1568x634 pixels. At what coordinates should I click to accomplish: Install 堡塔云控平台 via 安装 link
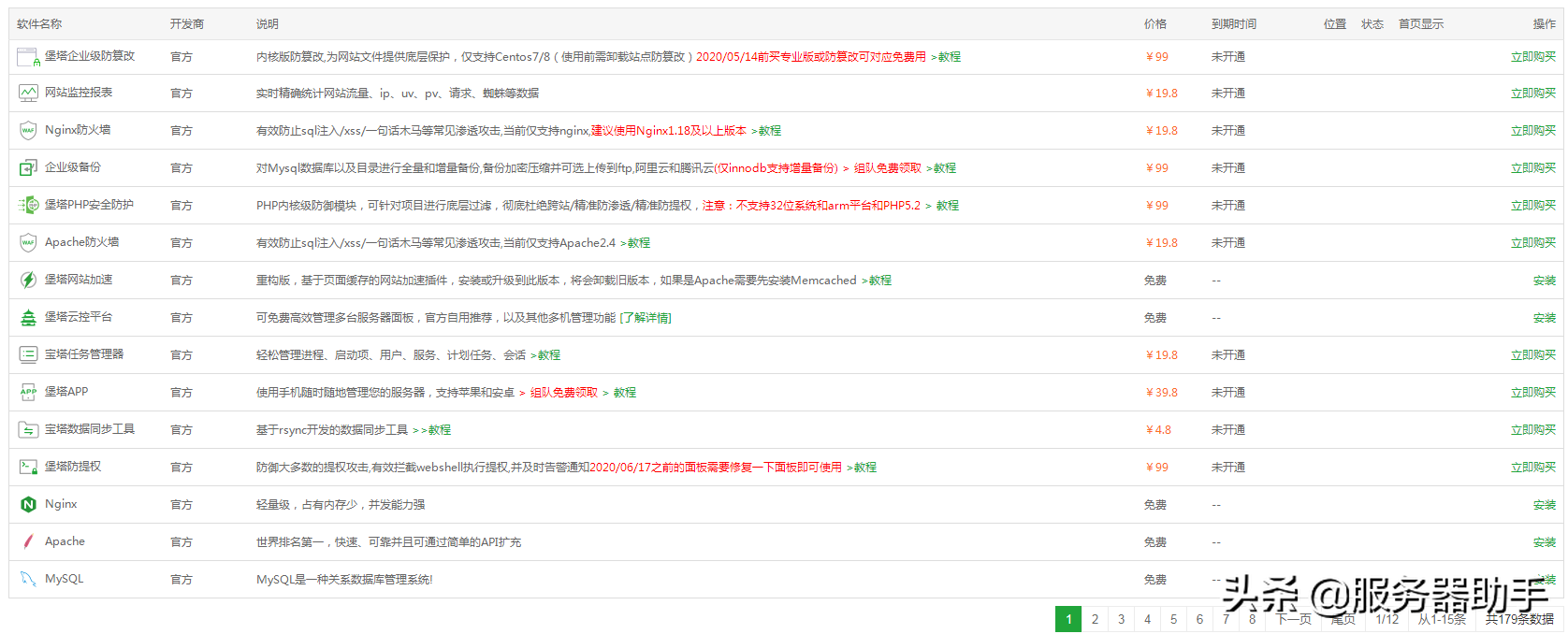1545,318
